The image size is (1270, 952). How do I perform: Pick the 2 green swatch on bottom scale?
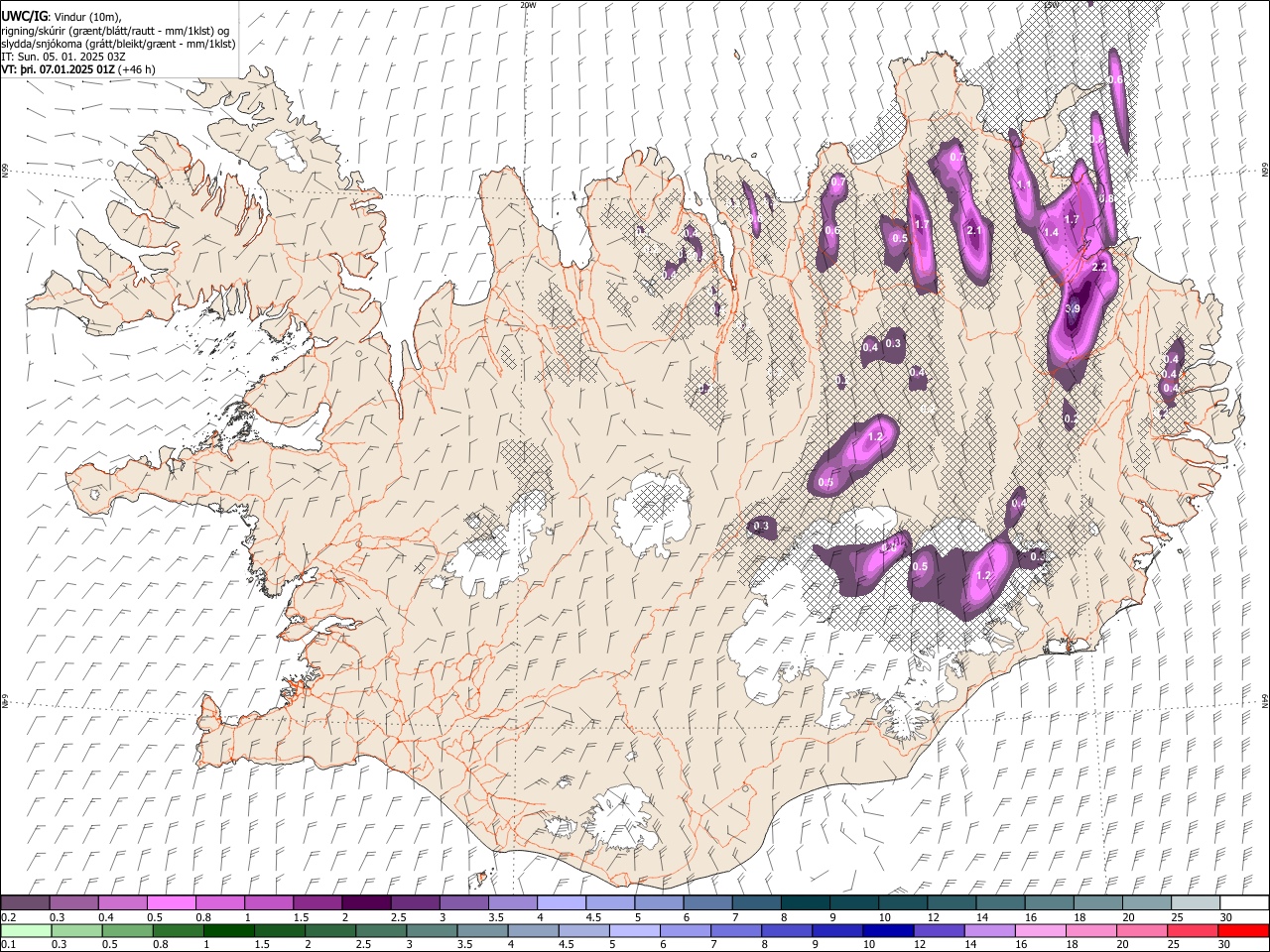click(330, 930)
